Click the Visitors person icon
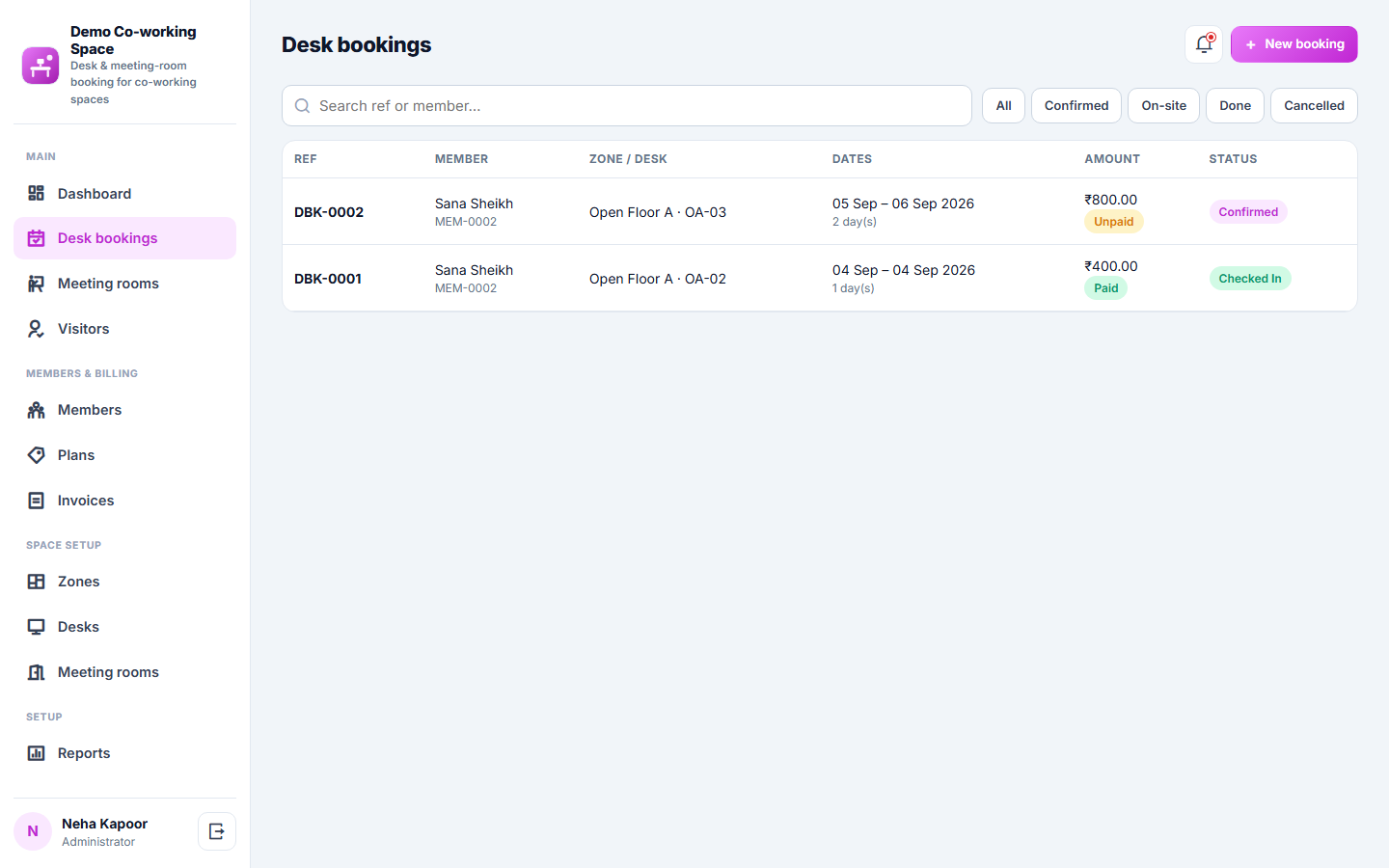1389x868 pixels. pos(37,329)
